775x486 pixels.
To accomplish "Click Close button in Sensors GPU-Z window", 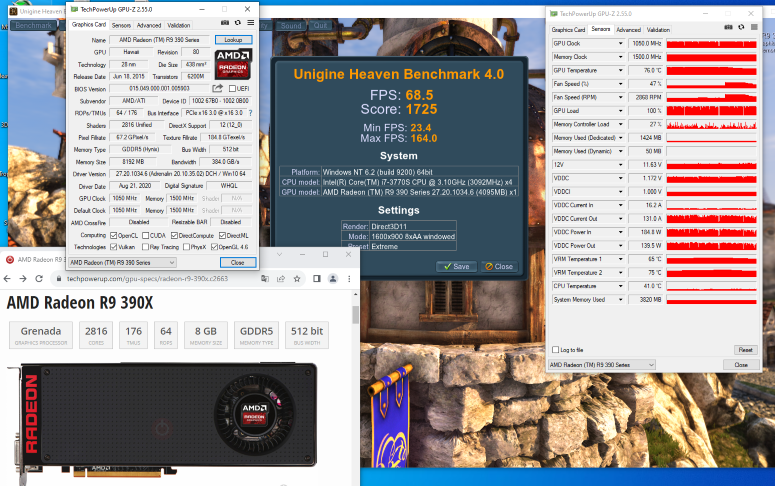I will point(741,365).
